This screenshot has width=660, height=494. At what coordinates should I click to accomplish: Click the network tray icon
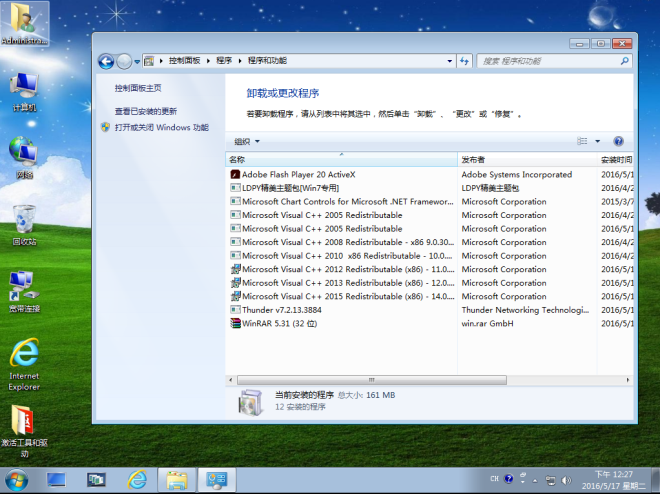click(550, 480)
